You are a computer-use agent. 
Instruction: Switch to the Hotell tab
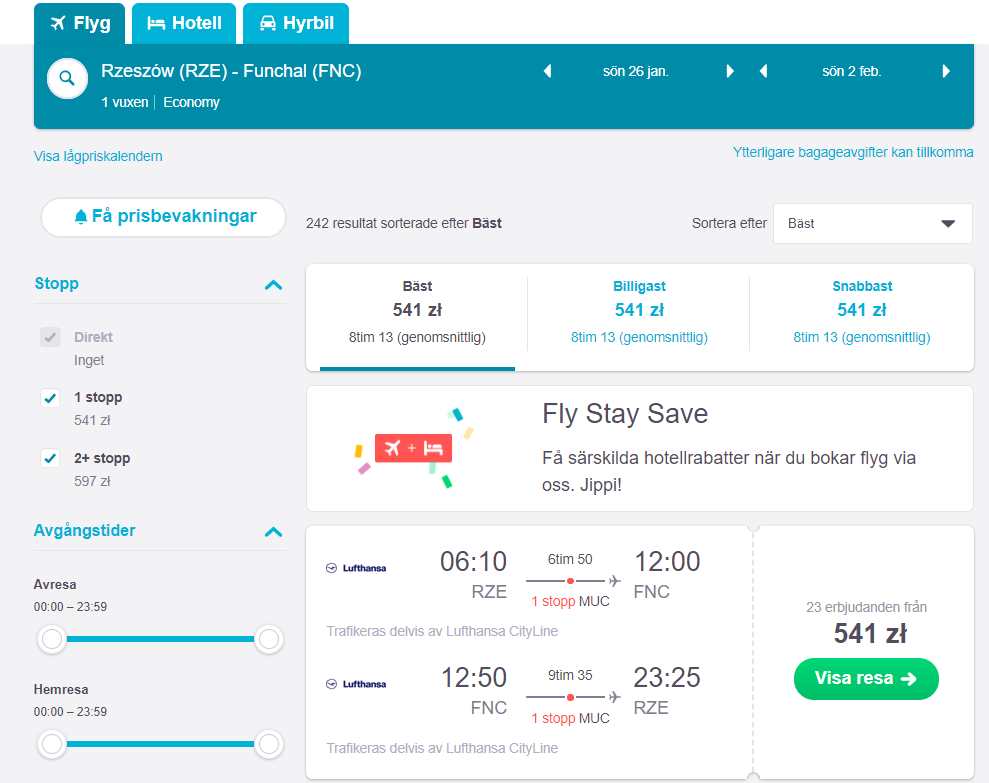(x=184, y=23)
